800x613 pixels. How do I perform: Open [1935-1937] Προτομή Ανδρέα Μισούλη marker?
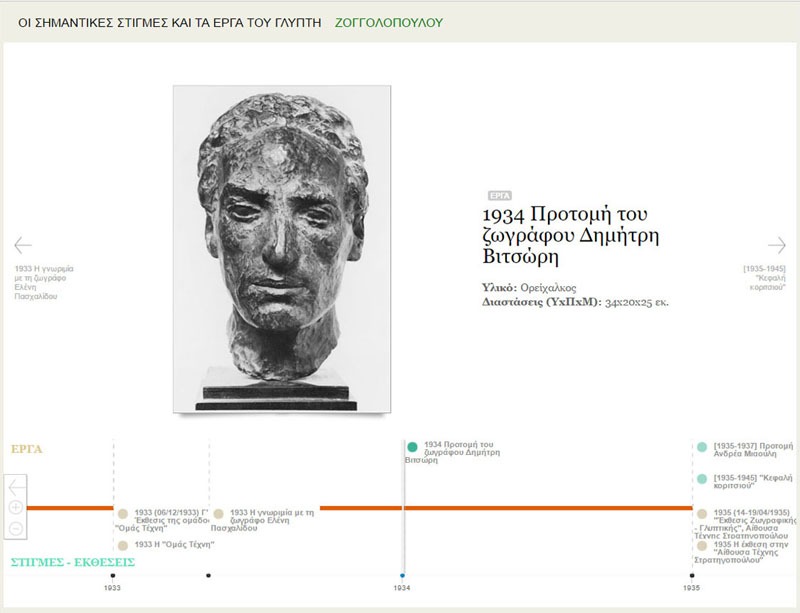point(702,447)
